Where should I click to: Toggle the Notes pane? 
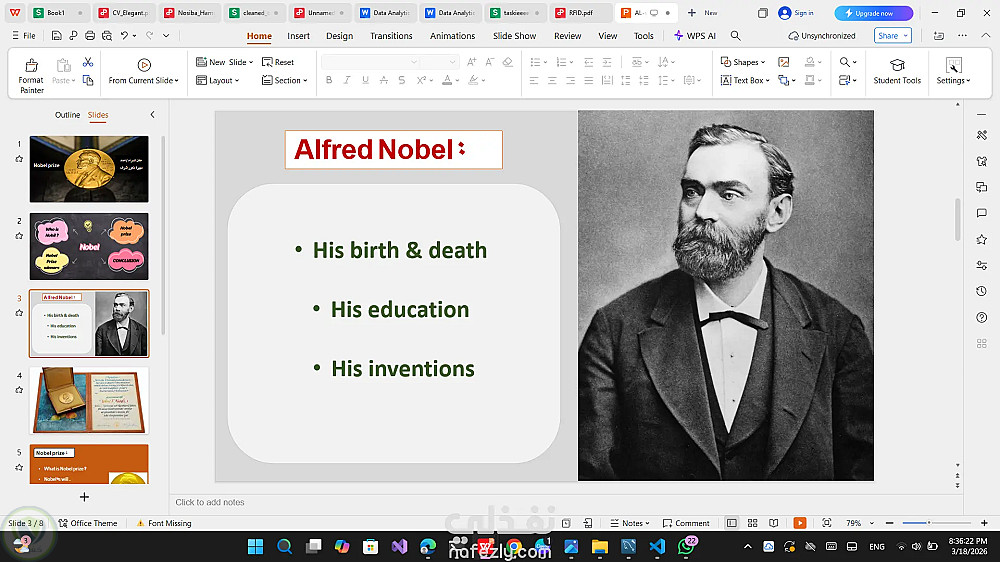coord(629,523)
